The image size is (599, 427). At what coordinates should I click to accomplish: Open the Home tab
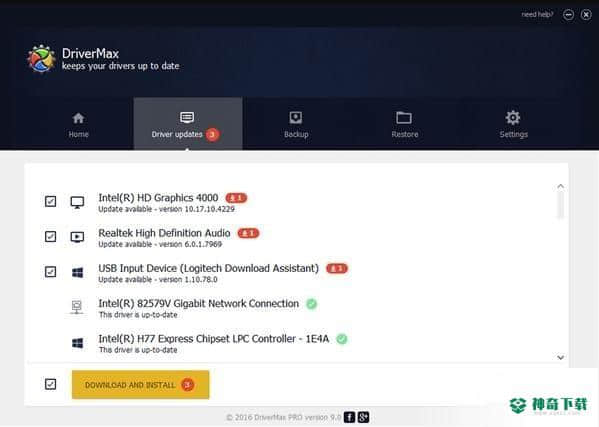(x=78, y=125)
